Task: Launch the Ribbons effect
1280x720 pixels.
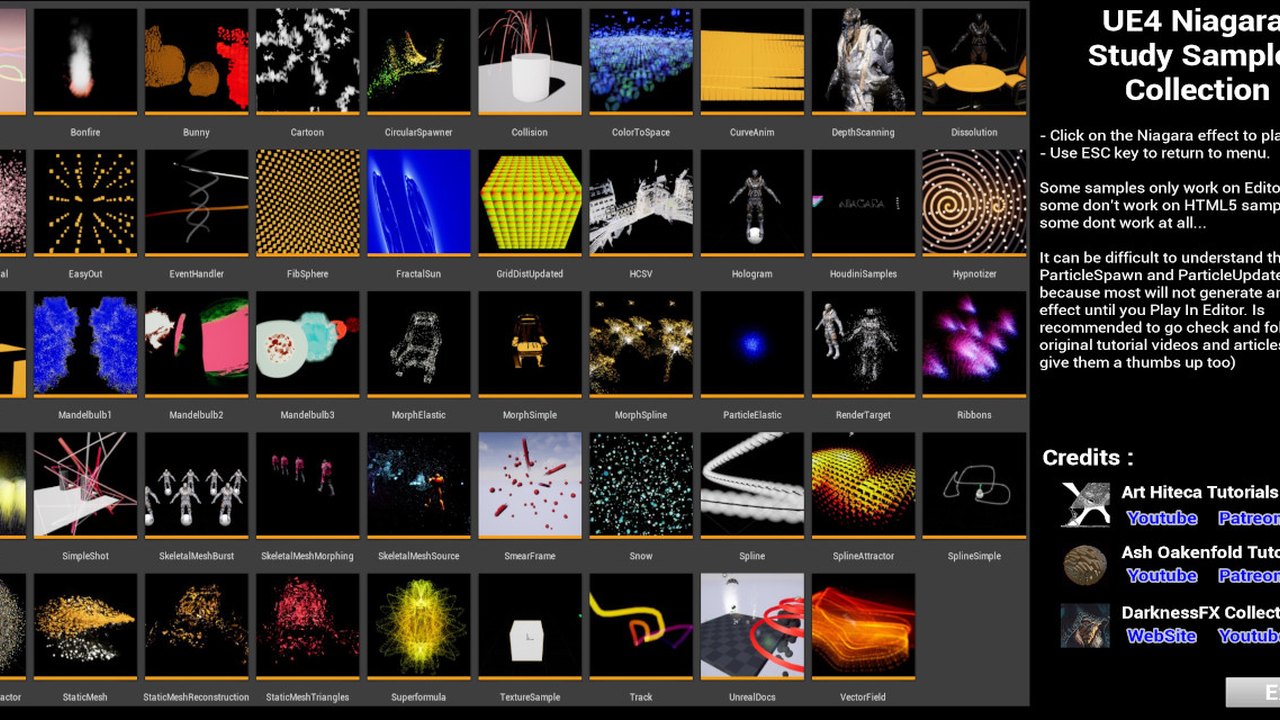Action: tap(973, 344)
